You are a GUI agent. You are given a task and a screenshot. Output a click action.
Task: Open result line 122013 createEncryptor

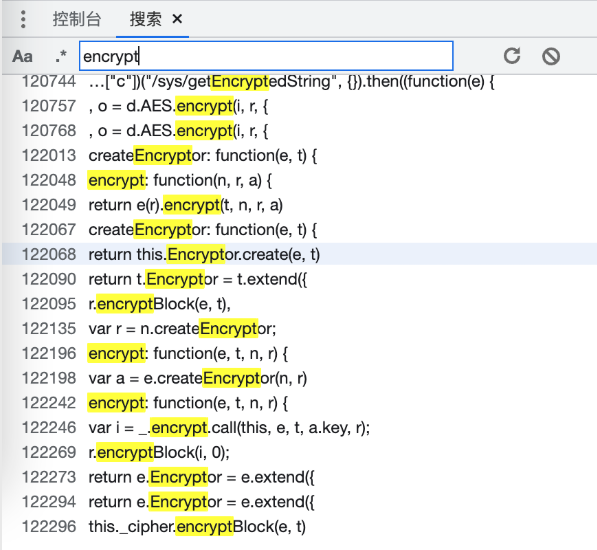pos(299,156)
